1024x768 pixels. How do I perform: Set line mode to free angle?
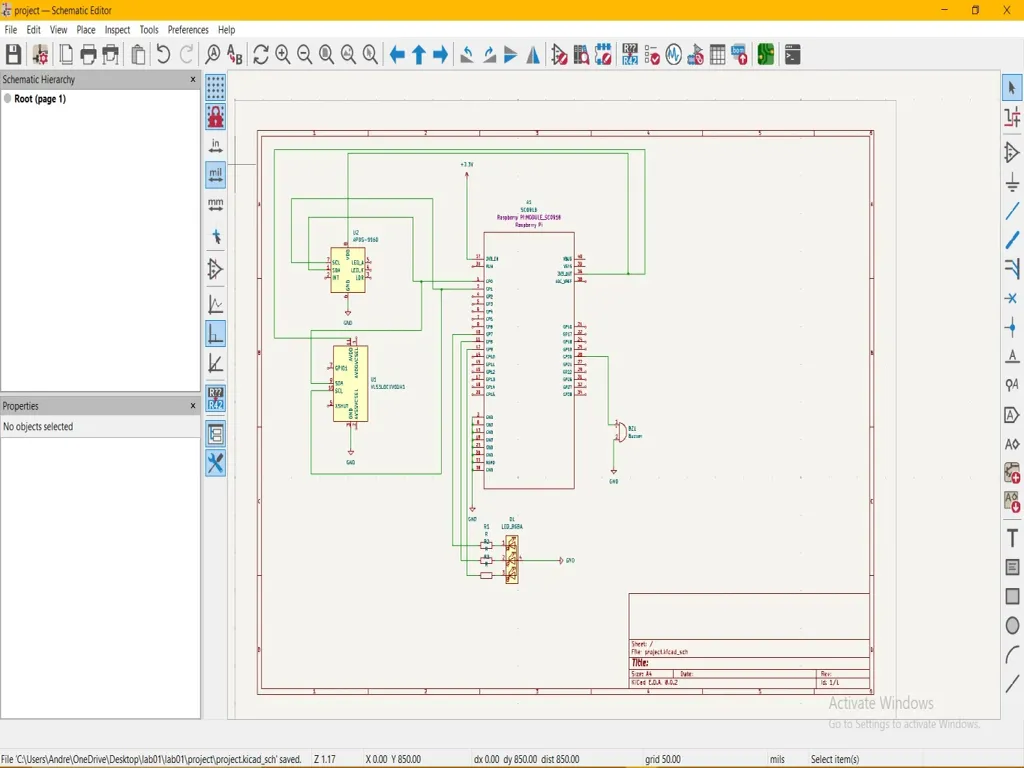pos(216,304)
